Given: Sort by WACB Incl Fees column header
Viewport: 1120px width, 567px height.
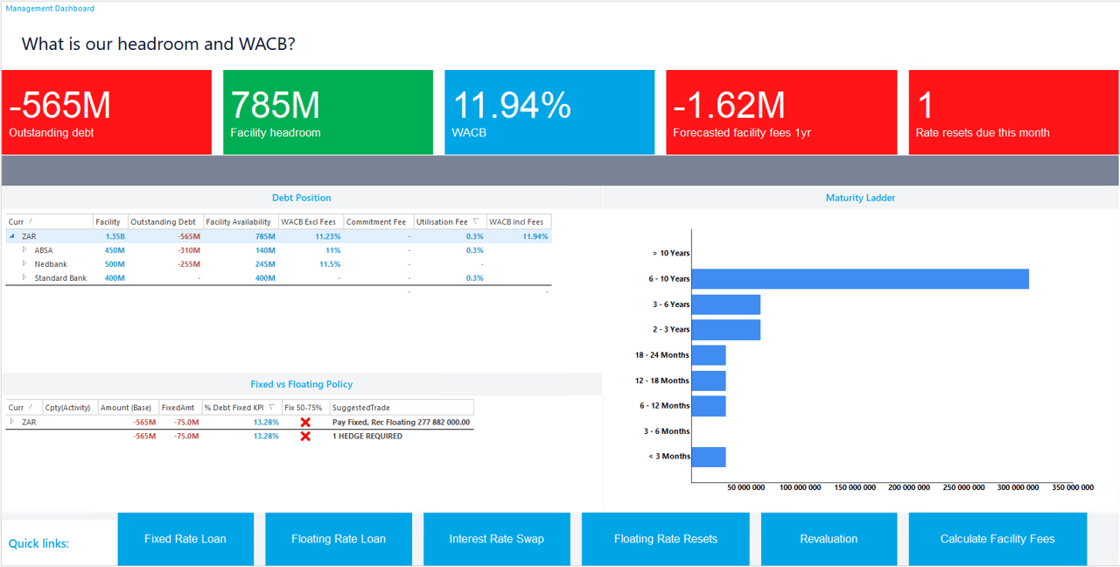Looking at the screenshot, I should 518,222.
